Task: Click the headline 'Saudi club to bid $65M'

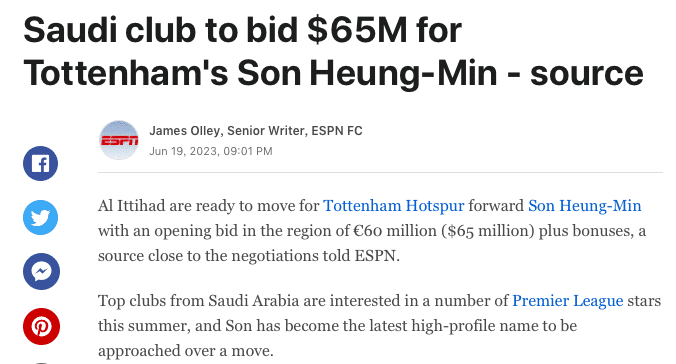Action: (215, 30)
